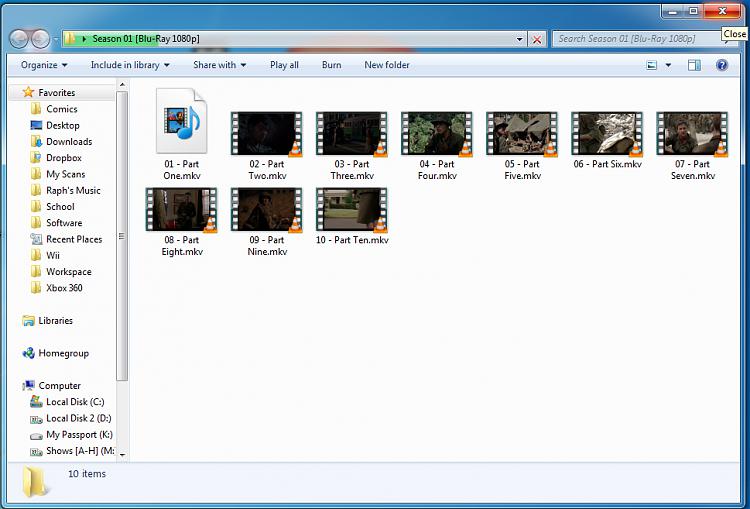Open Dropbox in Favorites

click(x=55, y=158)
